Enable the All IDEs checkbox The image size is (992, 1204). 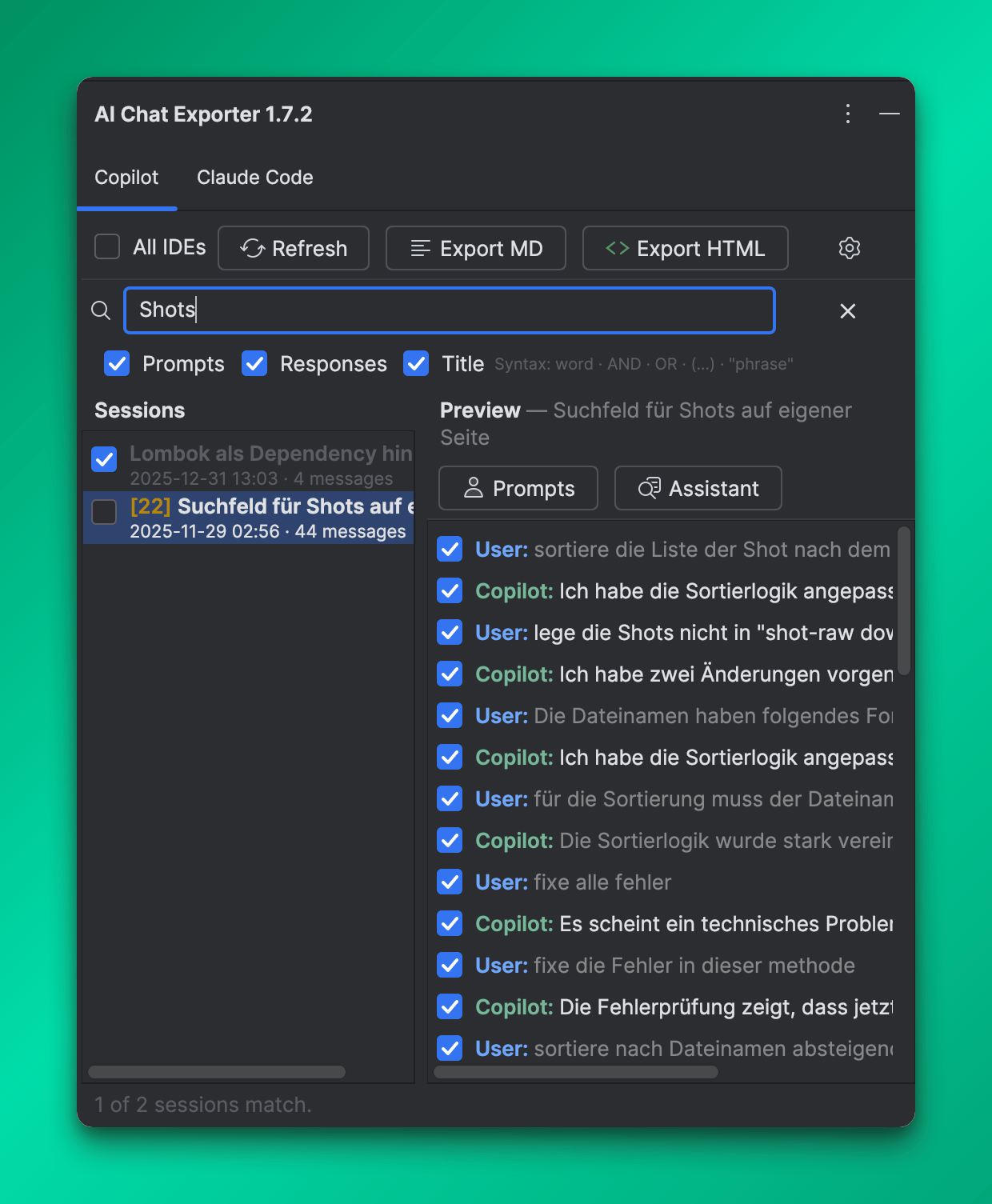pyautogui.click(x=107, y=247)
